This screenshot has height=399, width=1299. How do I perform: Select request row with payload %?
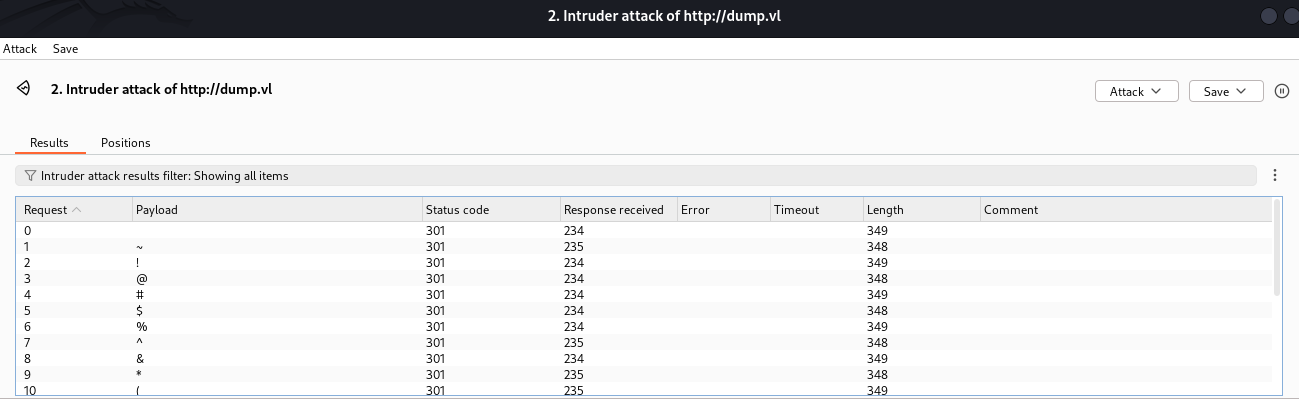645,326
